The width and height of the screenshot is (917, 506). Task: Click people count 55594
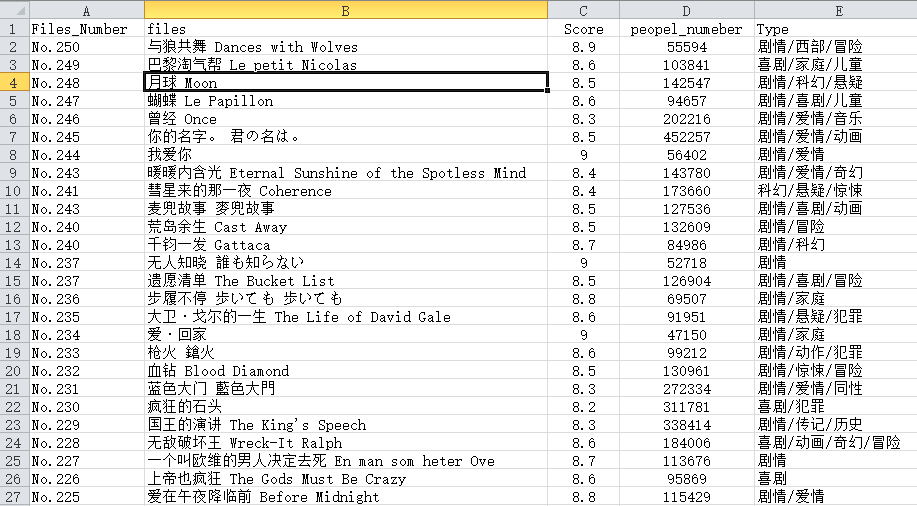[x=687, y=47]
